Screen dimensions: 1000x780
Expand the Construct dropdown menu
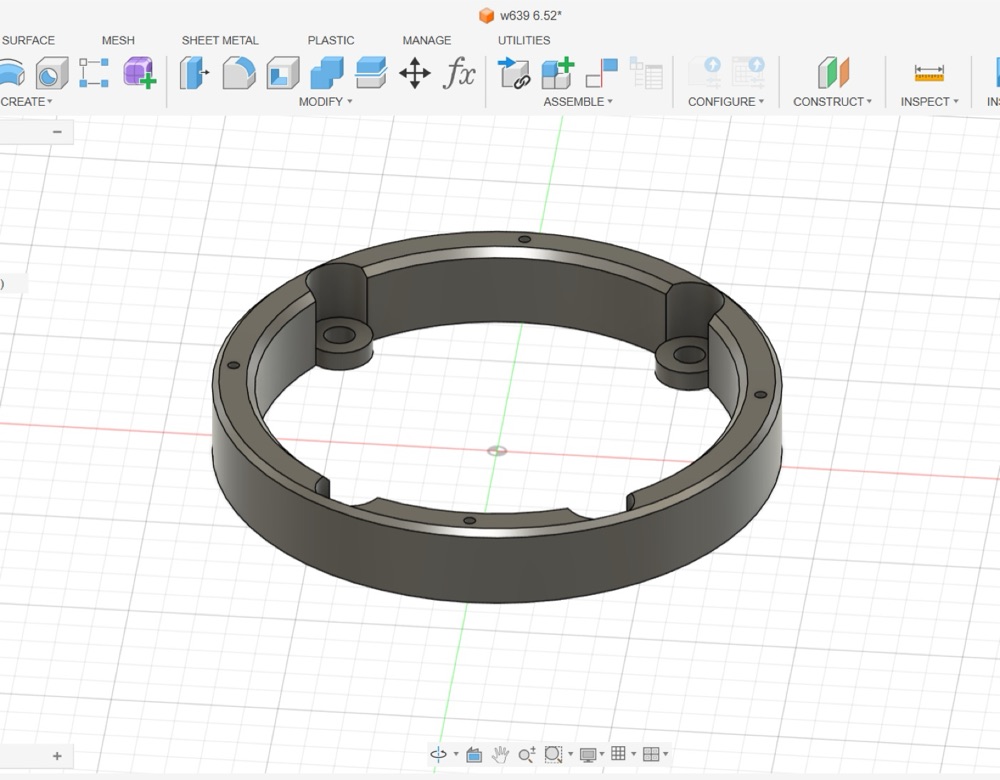(x=832, y=101)
